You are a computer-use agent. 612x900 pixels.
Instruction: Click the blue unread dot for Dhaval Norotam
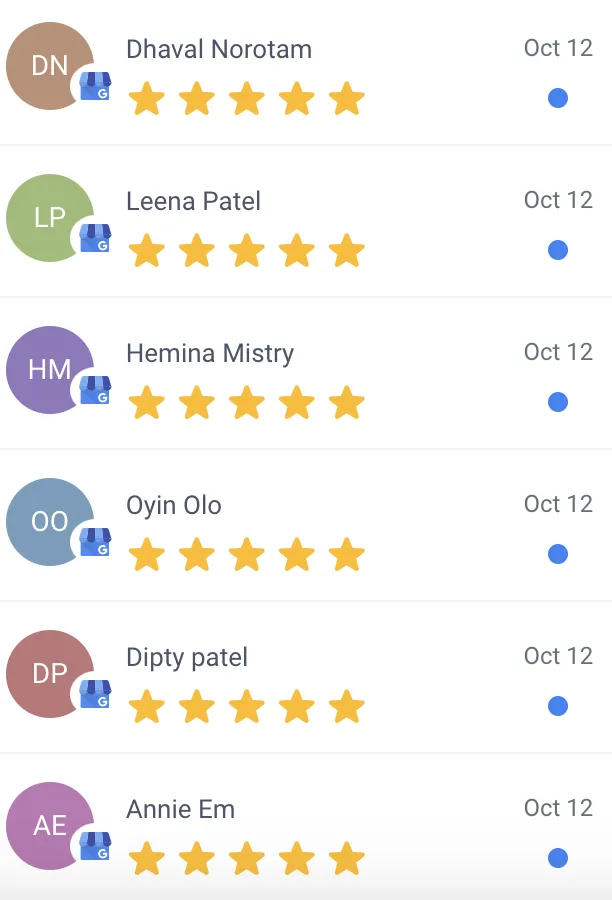(558, 98)
